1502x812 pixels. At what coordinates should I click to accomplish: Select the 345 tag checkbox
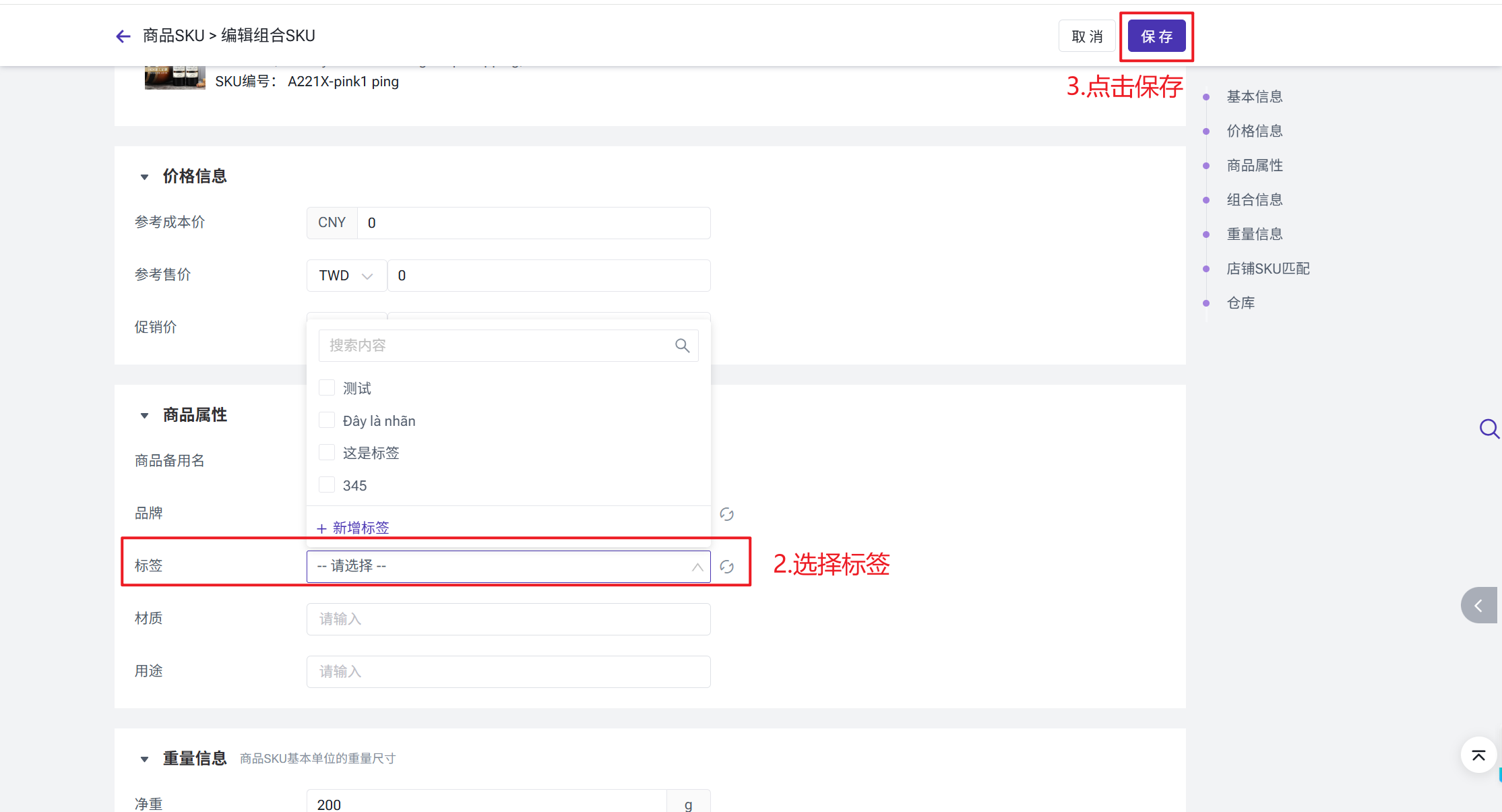click(327, 485)
